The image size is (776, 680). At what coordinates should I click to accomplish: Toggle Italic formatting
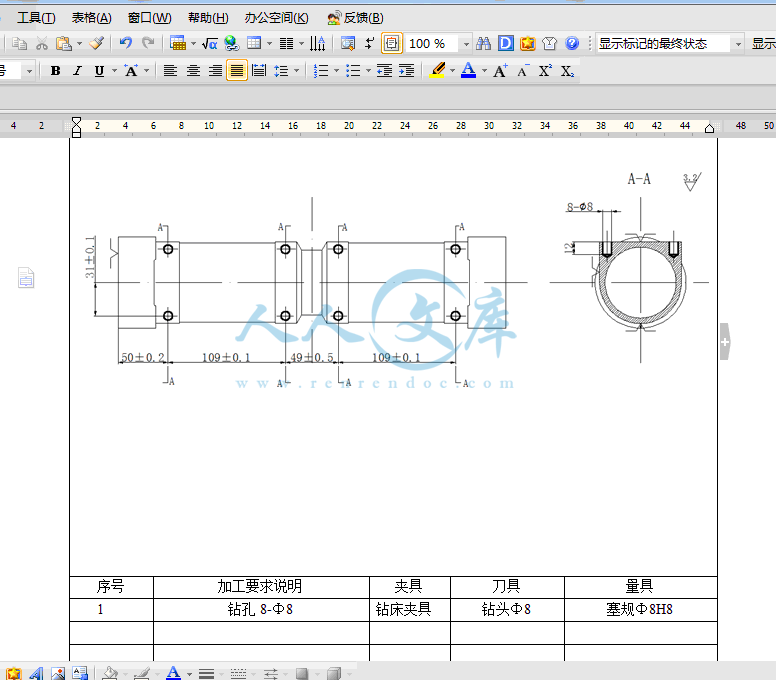coord(77,71)
